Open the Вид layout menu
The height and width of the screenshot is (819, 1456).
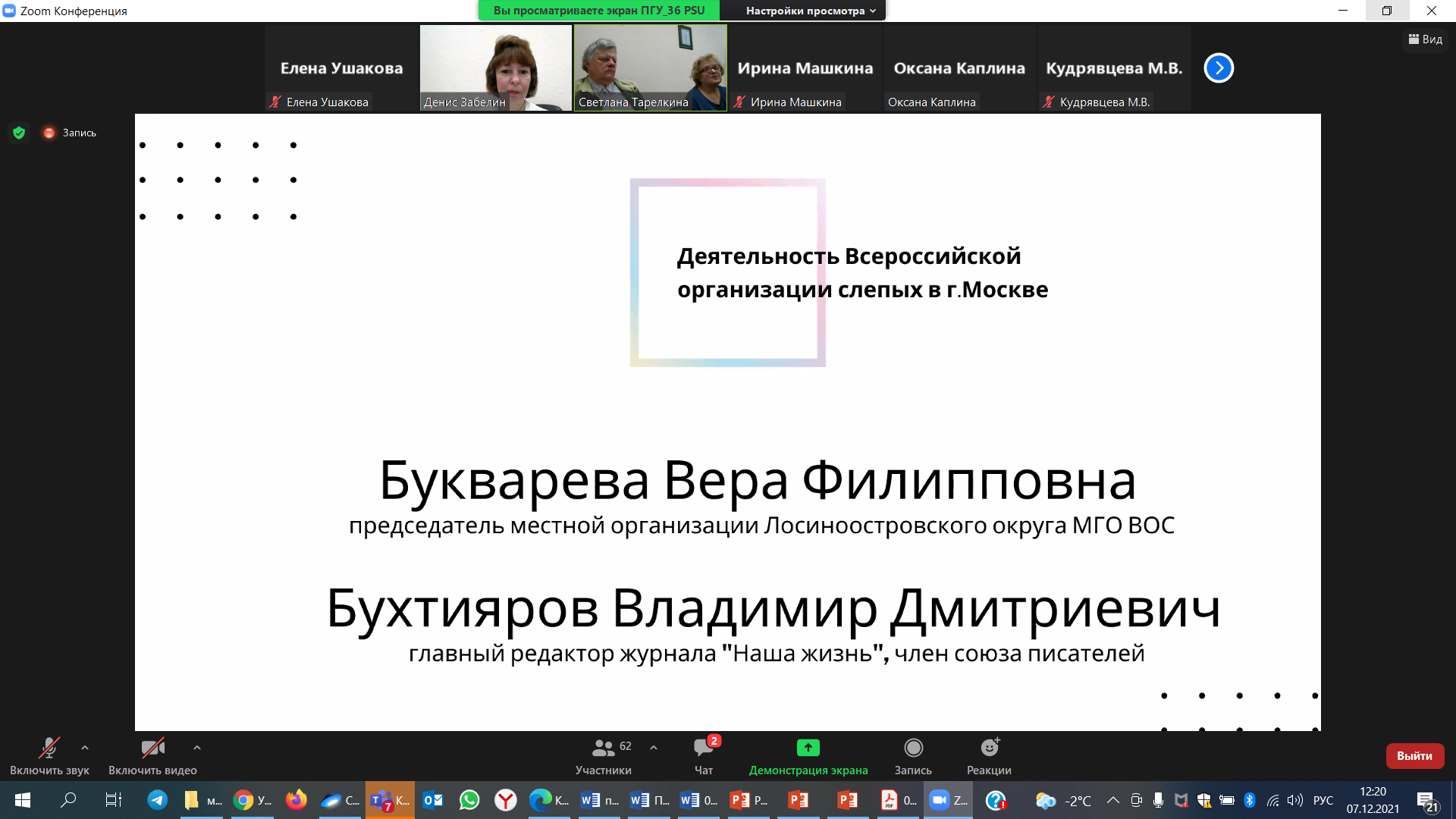point(1426,39)
